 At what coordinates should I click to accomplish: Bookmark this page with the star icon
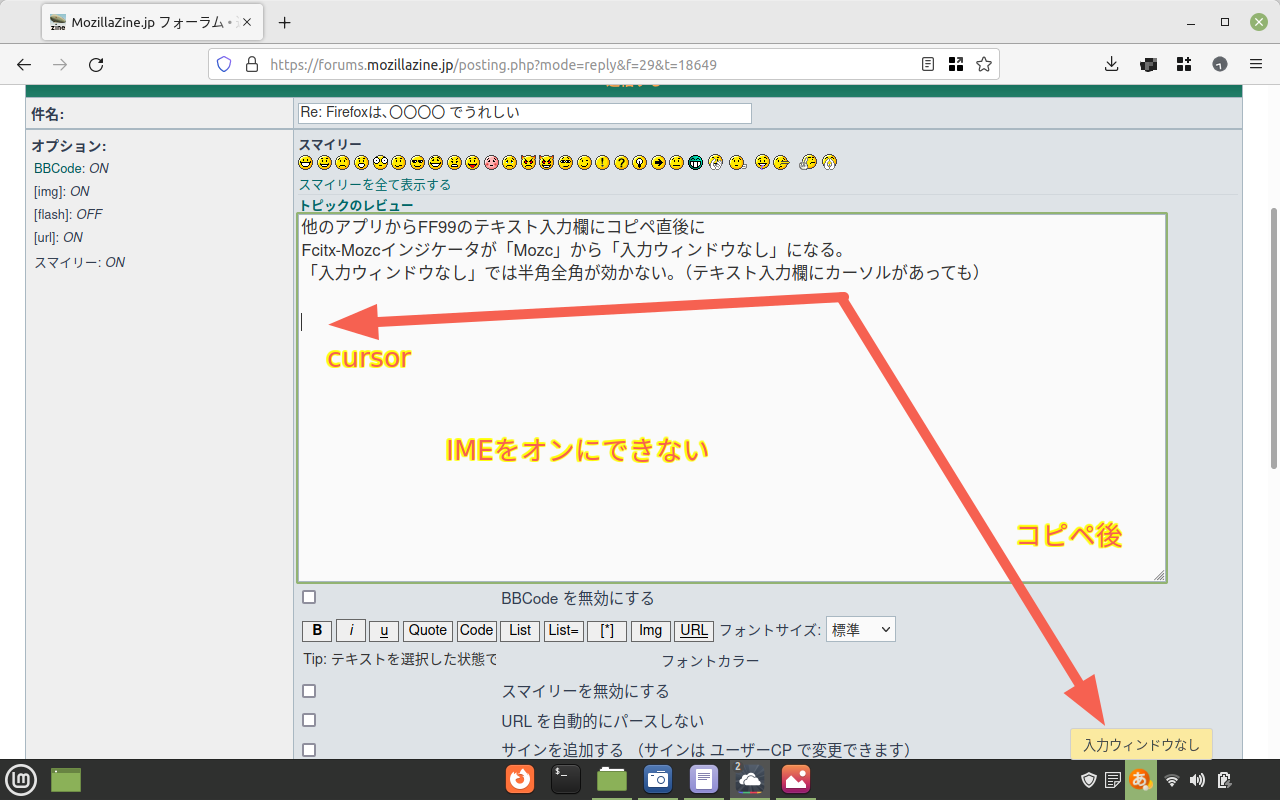pos(984,64)
